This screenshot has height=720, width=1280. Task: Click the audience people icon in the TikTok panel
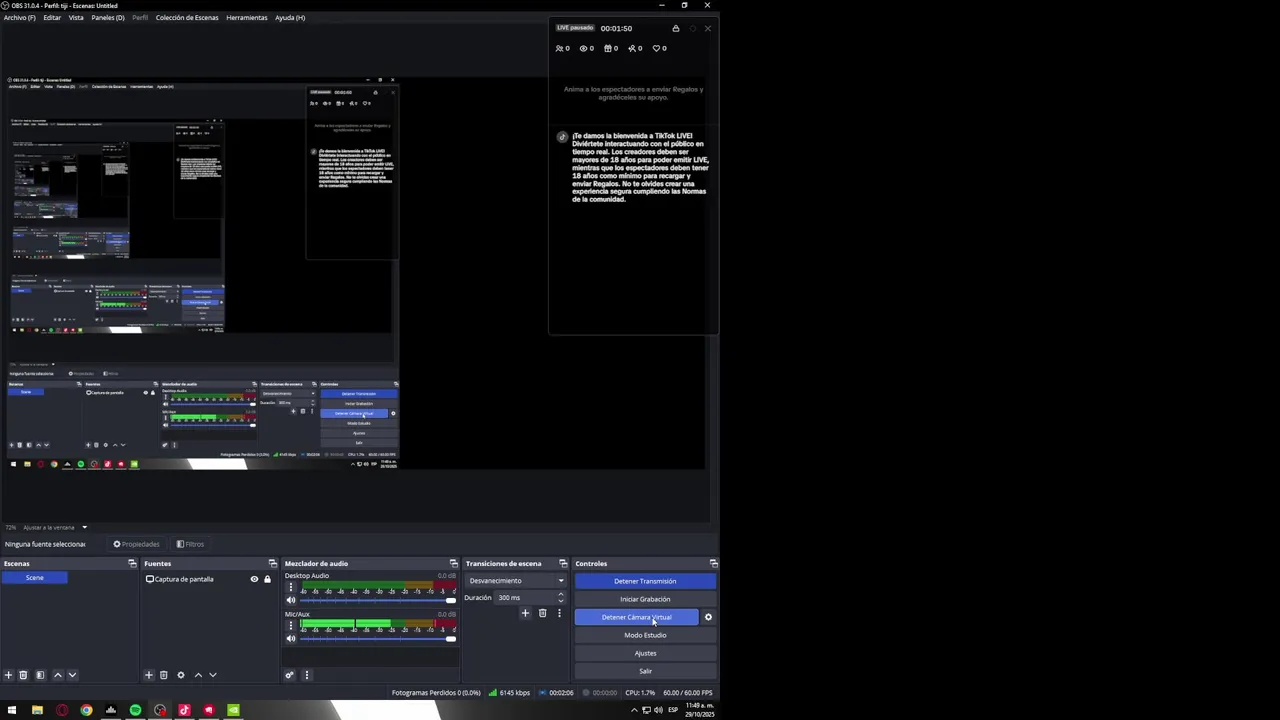click(x=562, y=48)
